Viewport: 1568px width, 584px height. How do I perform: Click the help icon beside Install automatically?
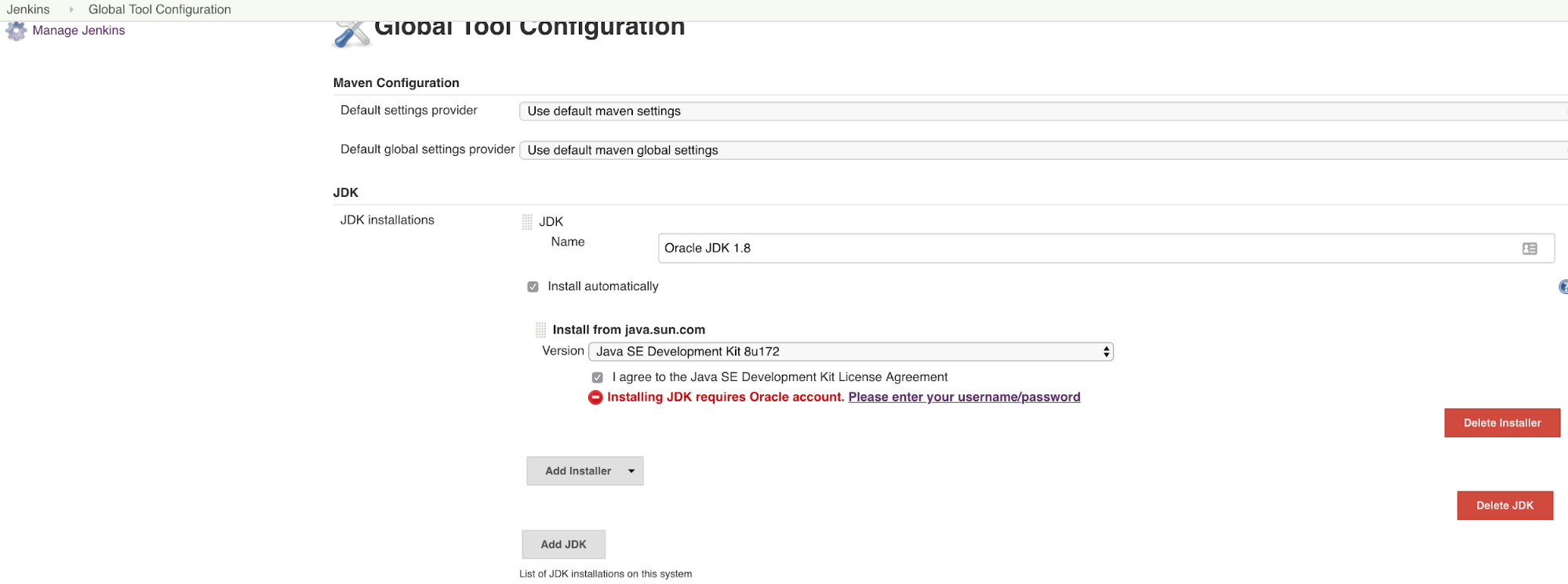tap(1563, 287)
